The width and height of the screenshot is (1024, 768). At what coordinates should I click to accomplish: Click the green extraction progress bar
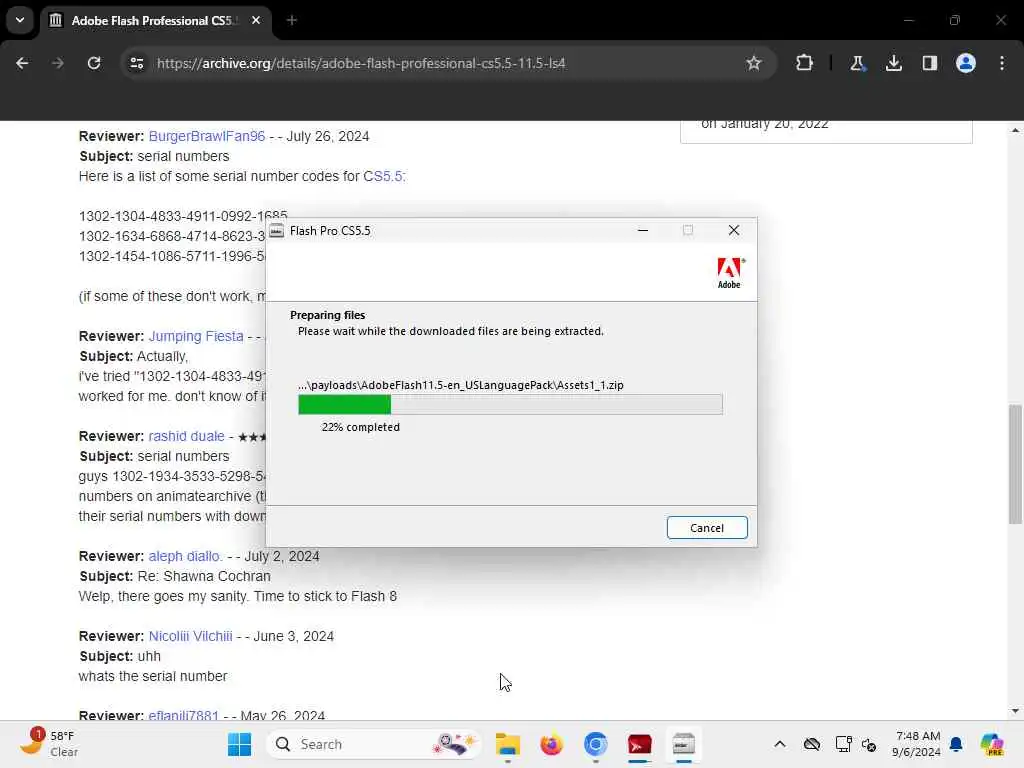coord(344,404)
